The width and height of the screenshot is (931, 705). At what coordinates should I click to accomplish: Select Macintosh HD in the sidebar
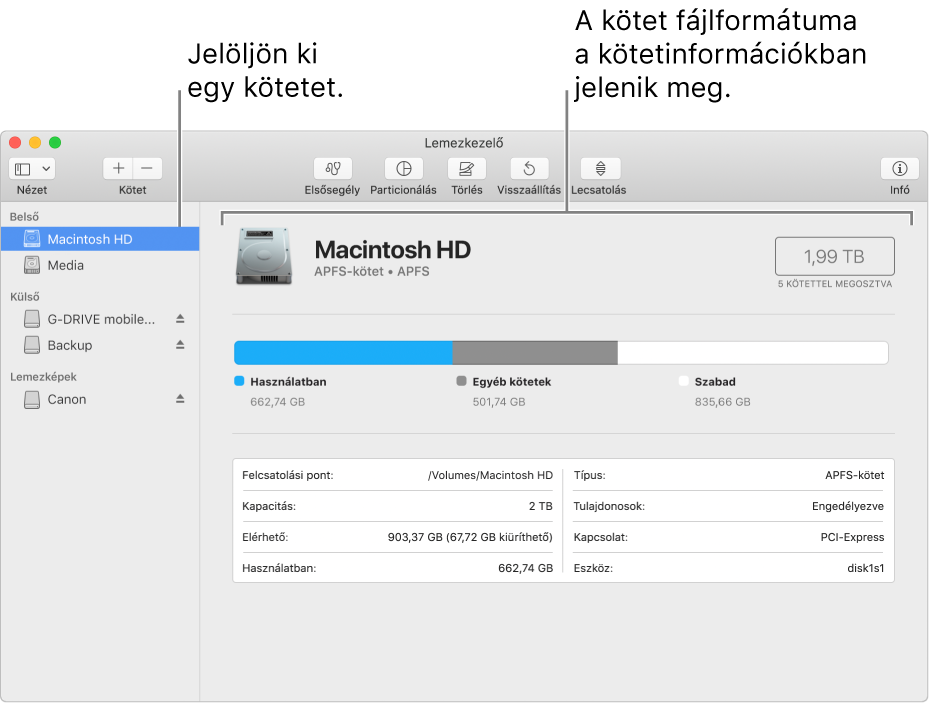pyautogui.click(x=100, y=239)
